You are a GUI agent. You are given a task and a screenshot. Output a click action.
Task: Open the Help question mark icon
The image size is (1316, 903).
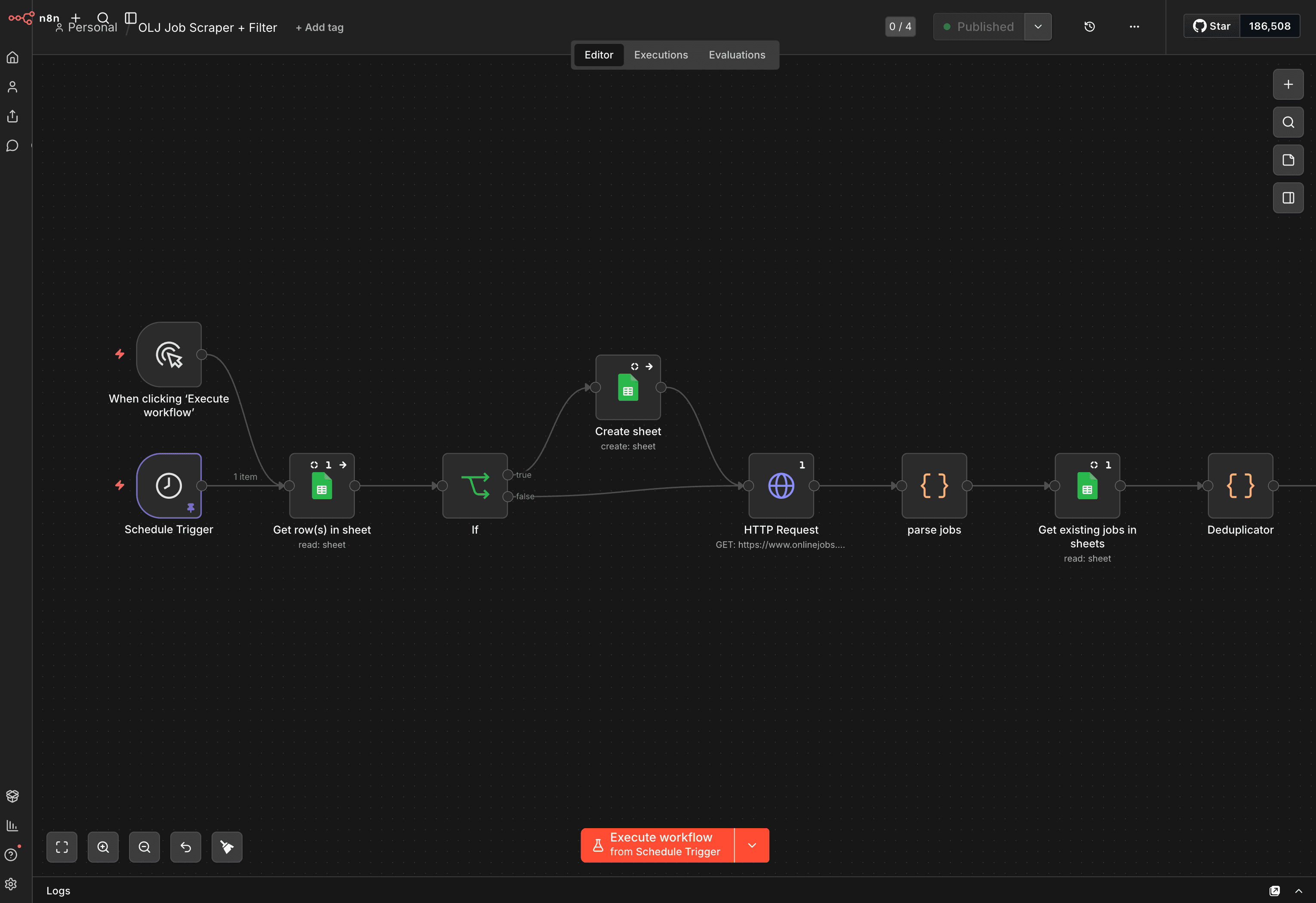pyautogui.click(x=11, y=854)
